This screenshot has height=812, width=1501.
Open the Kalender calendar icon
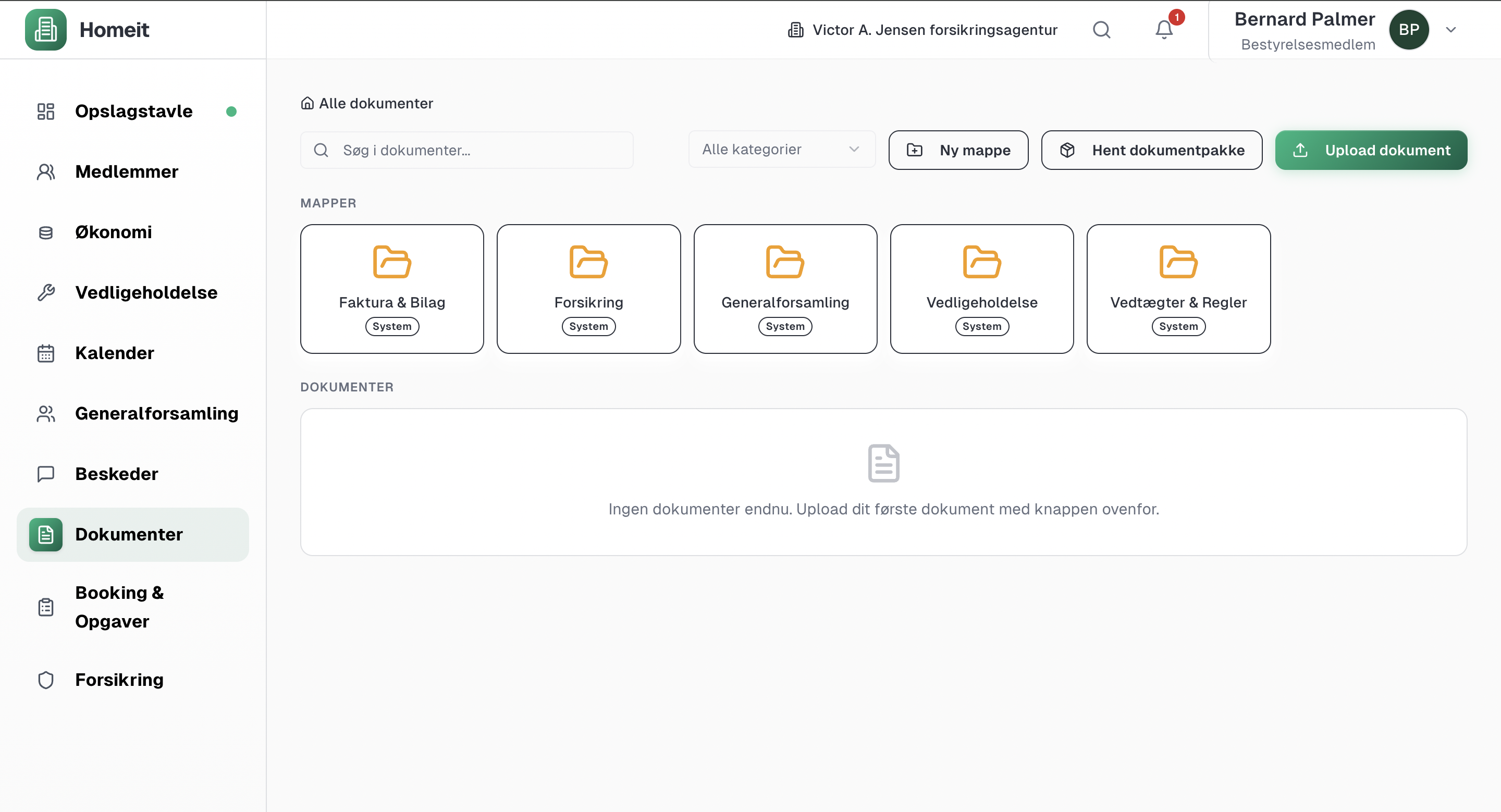click(x=45, y=353)
